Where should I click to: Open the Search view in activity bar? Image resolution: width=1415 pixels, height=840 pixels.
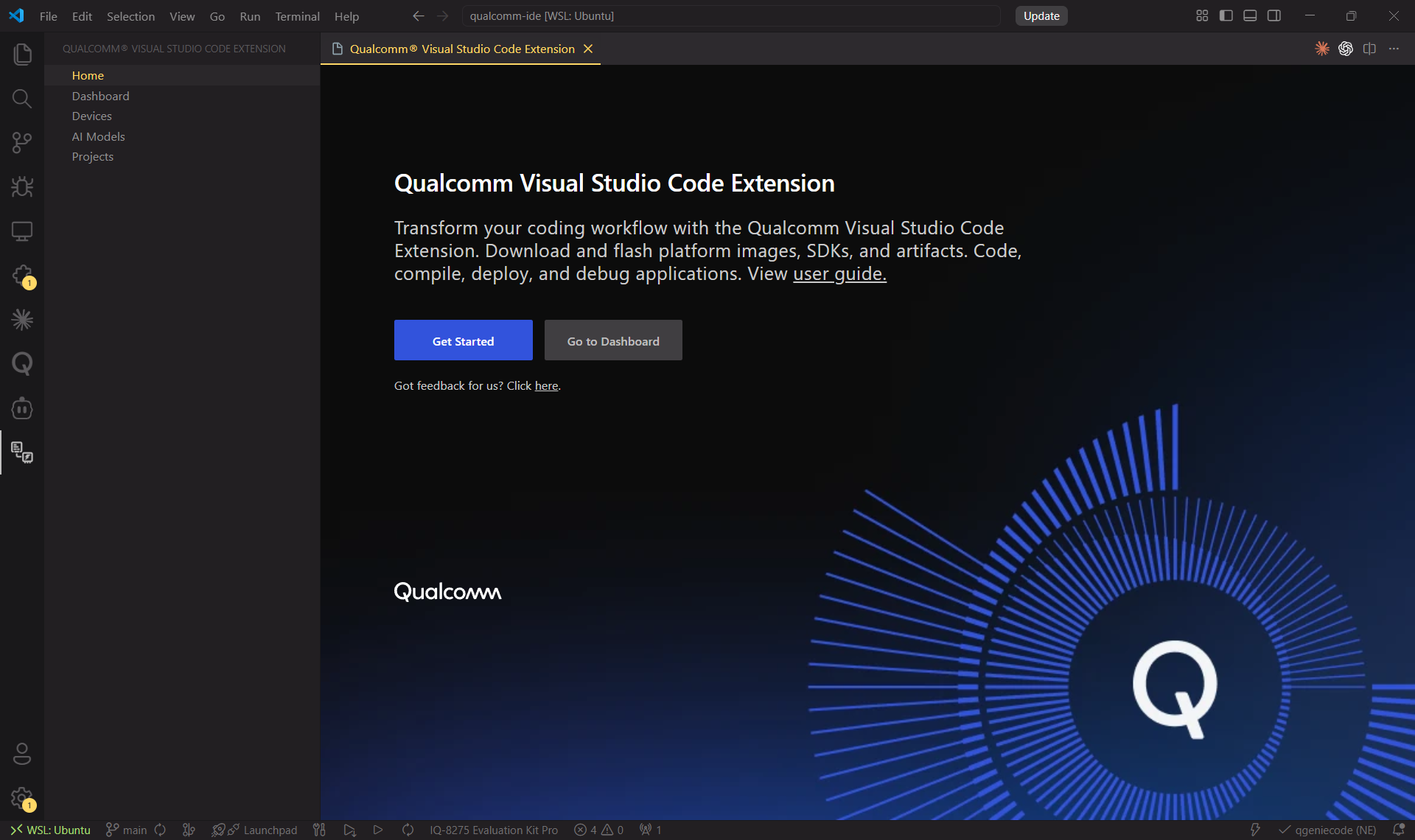22,98
